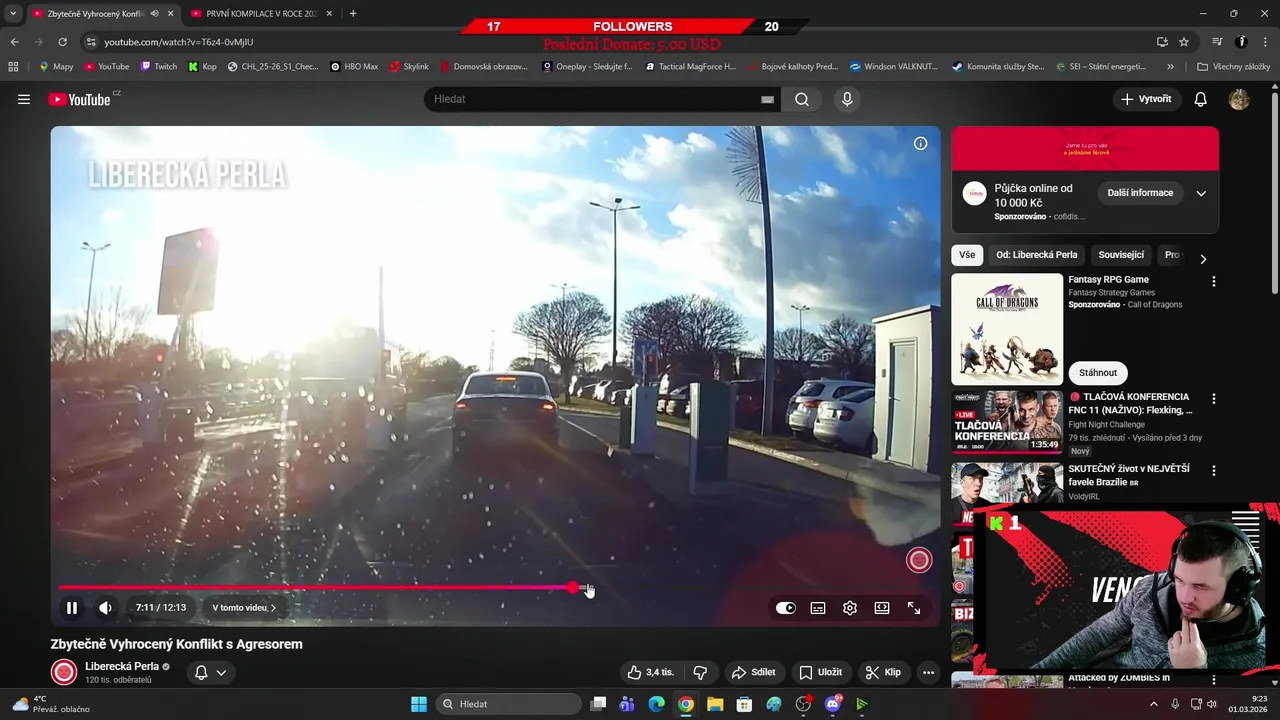Share the video via Sdílet
Viewport: 1280px width, 720px height.
[x=753, y=672]
